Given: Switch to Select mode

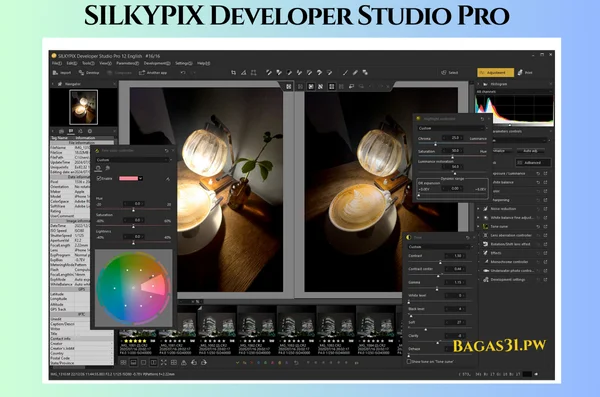Looking at the screenshot, I should [450, 73].
